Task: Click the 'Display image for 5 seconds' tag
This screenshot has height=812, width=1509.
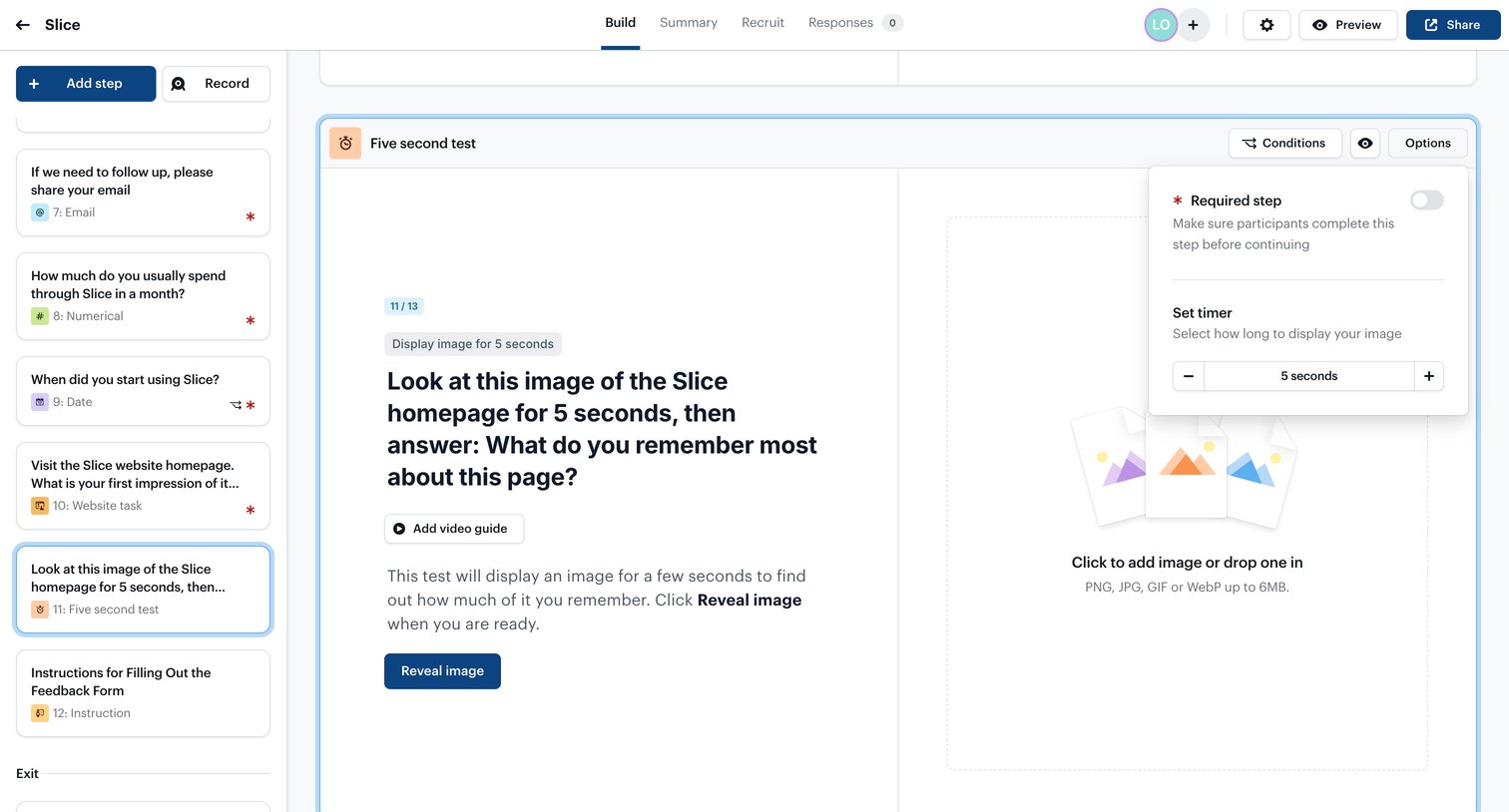Action: [x=473, y=344]
